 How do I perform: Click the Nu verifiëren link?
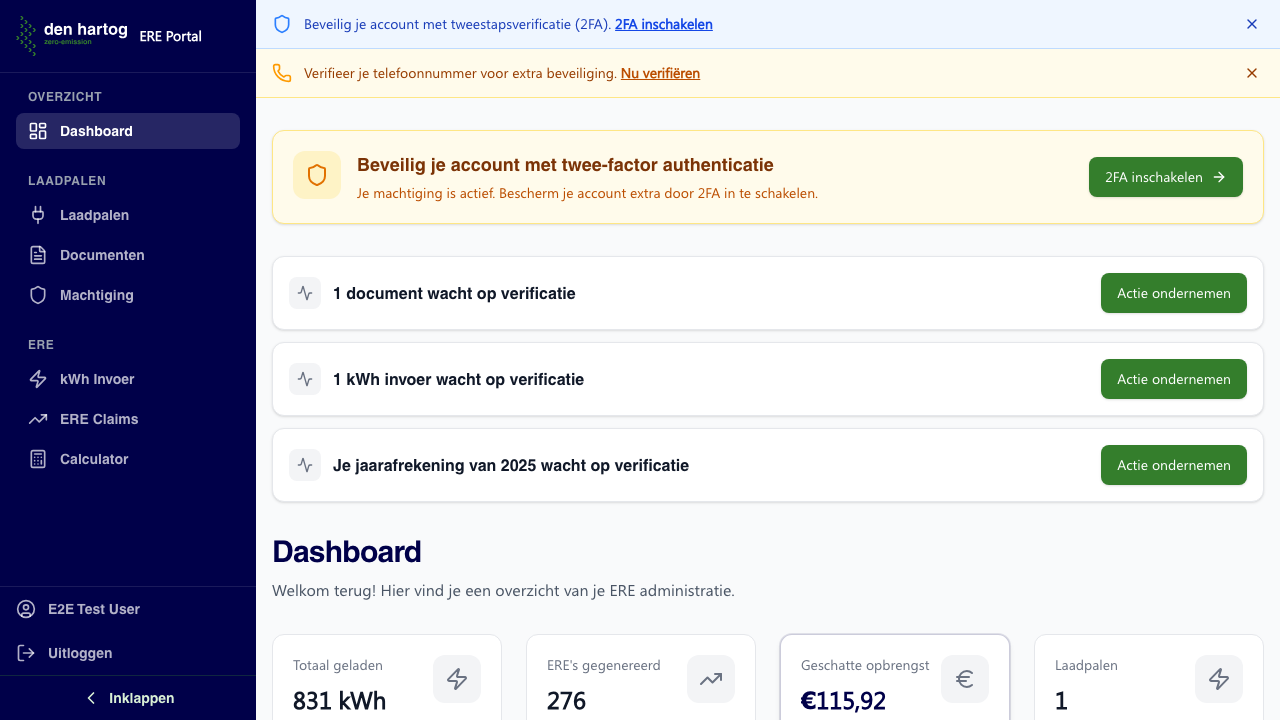(x=660, y=73)
